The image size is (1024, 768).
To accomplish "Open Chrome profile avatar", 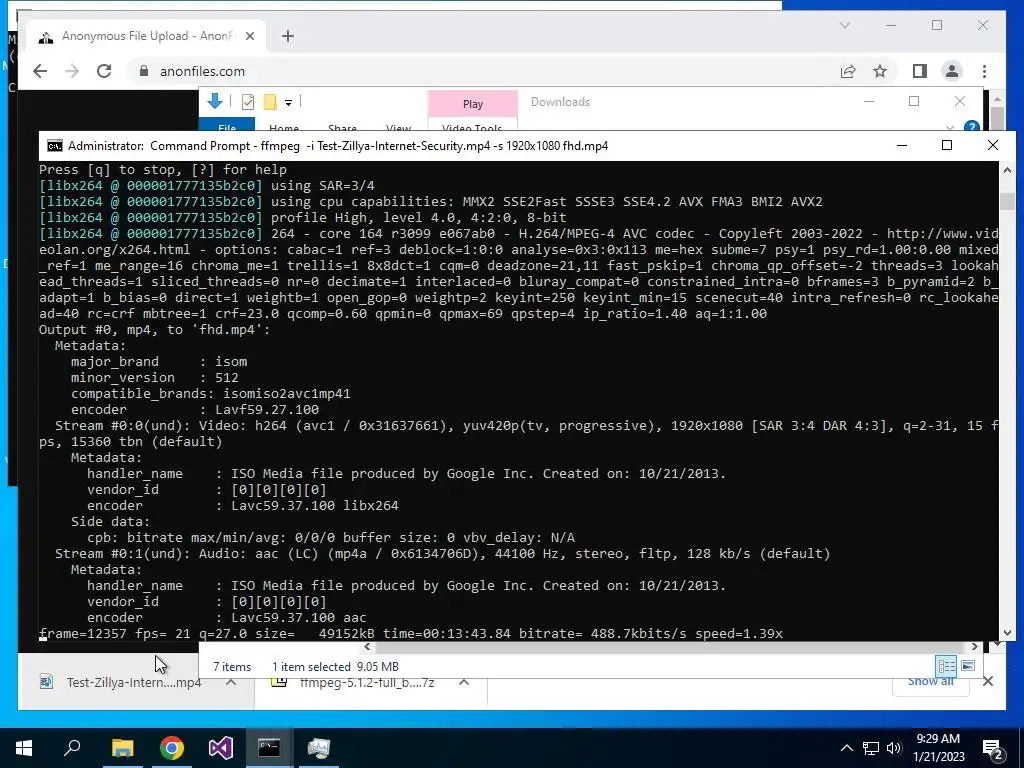I will [x=952, y=71].
